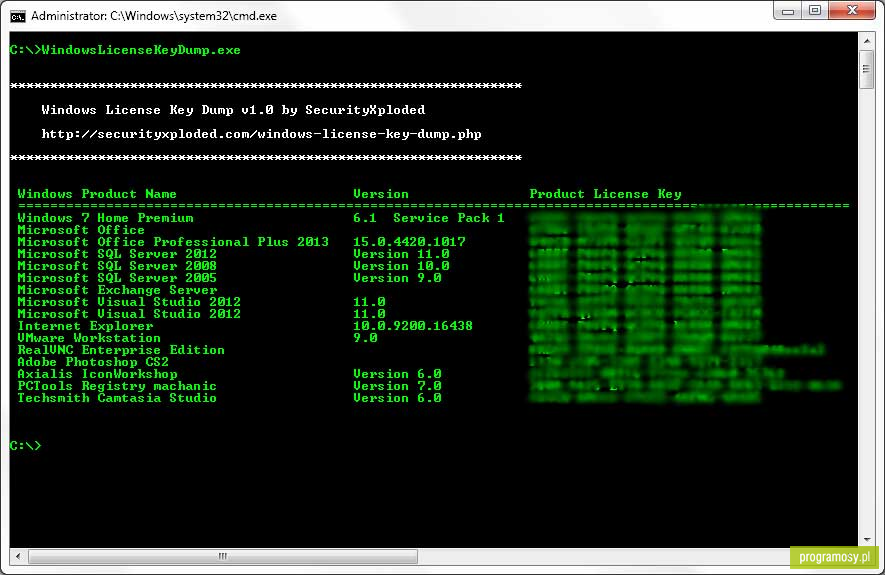
Task: Click 'Microsoft SQL Server 2012' row
Action: click(117, 254)
